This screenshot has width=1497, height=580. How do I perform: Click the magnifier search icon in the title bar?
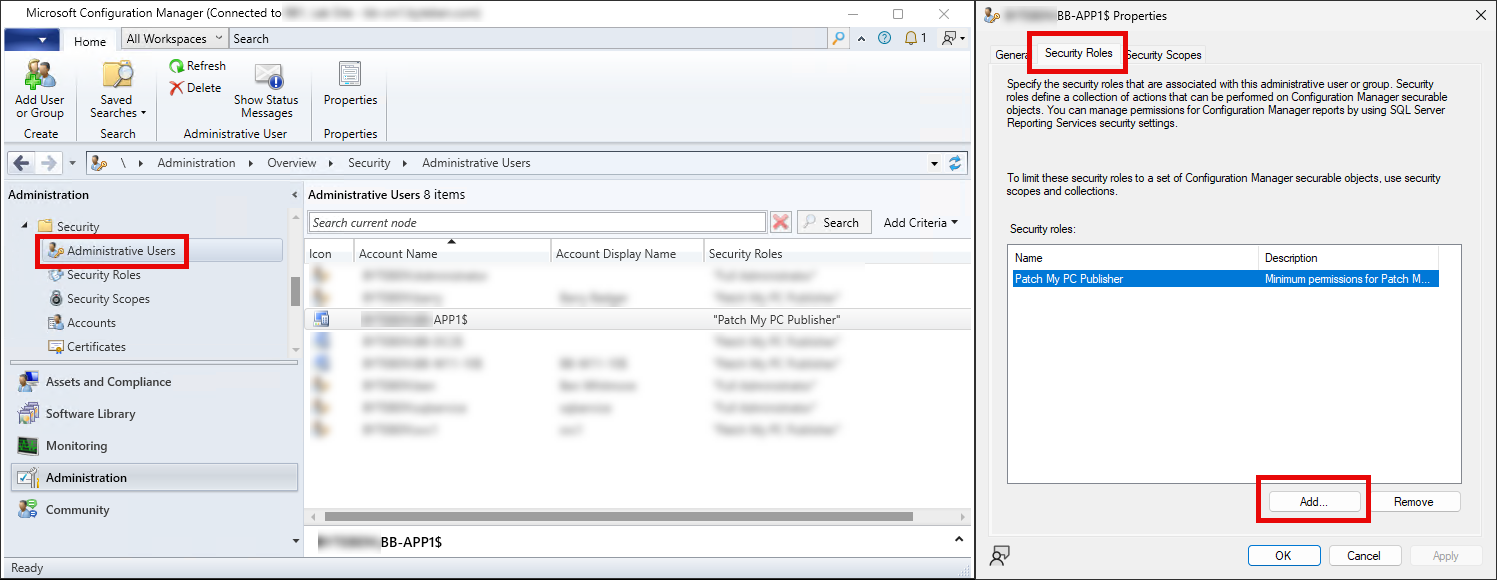pyautogui.click(x=838, y=38)
